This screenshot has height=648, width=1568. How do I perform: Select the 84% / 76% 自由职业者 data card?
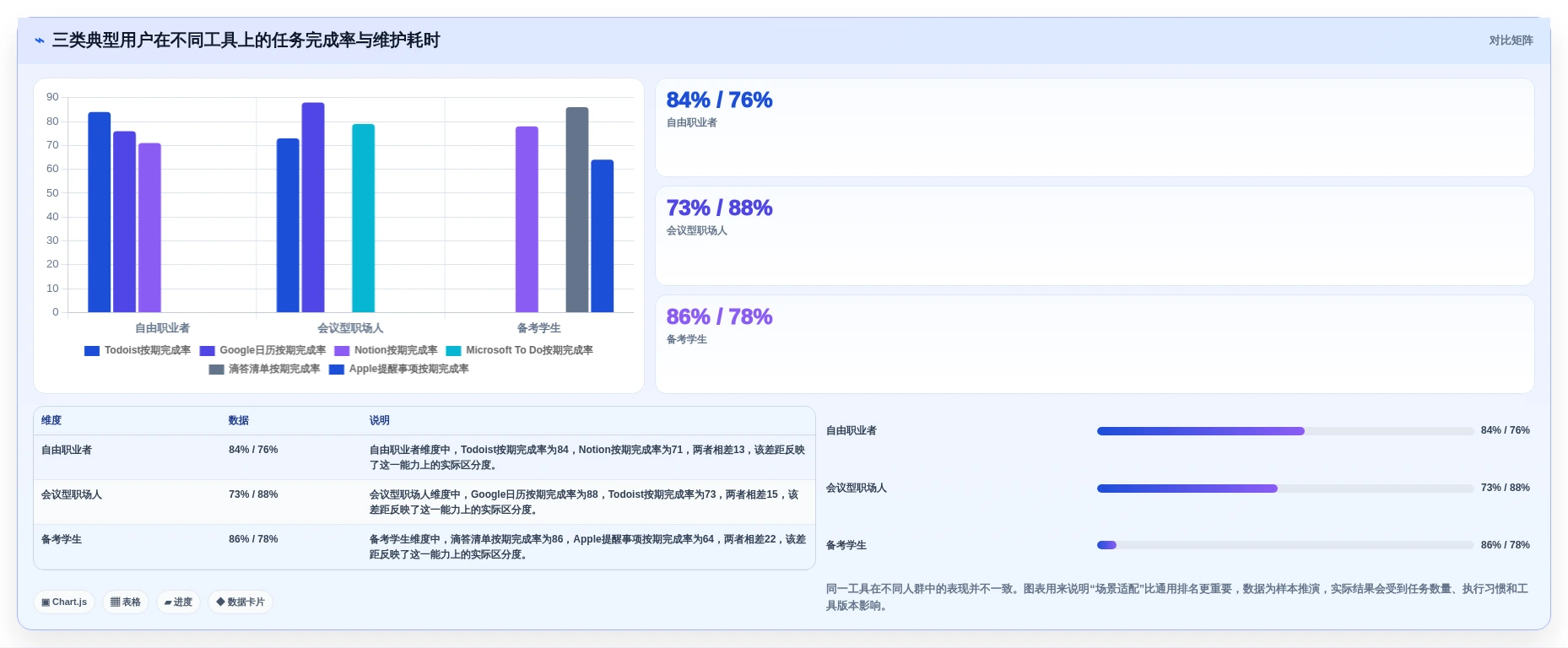pos(1095,127)
